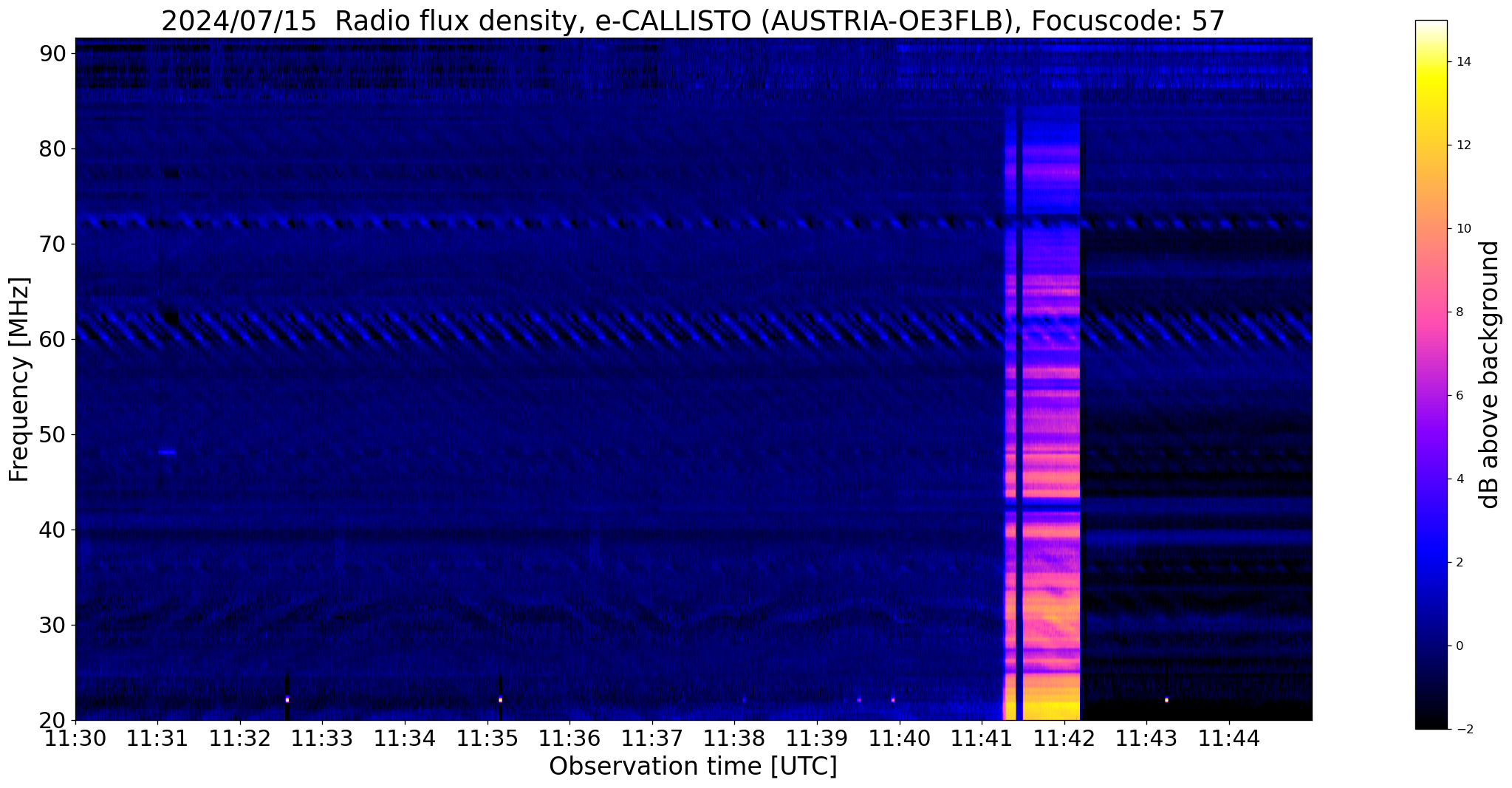The height and width of the screenshot is (788, 1512).
Task: Click the 11:44 time tick label
Action: point(1229,739)
